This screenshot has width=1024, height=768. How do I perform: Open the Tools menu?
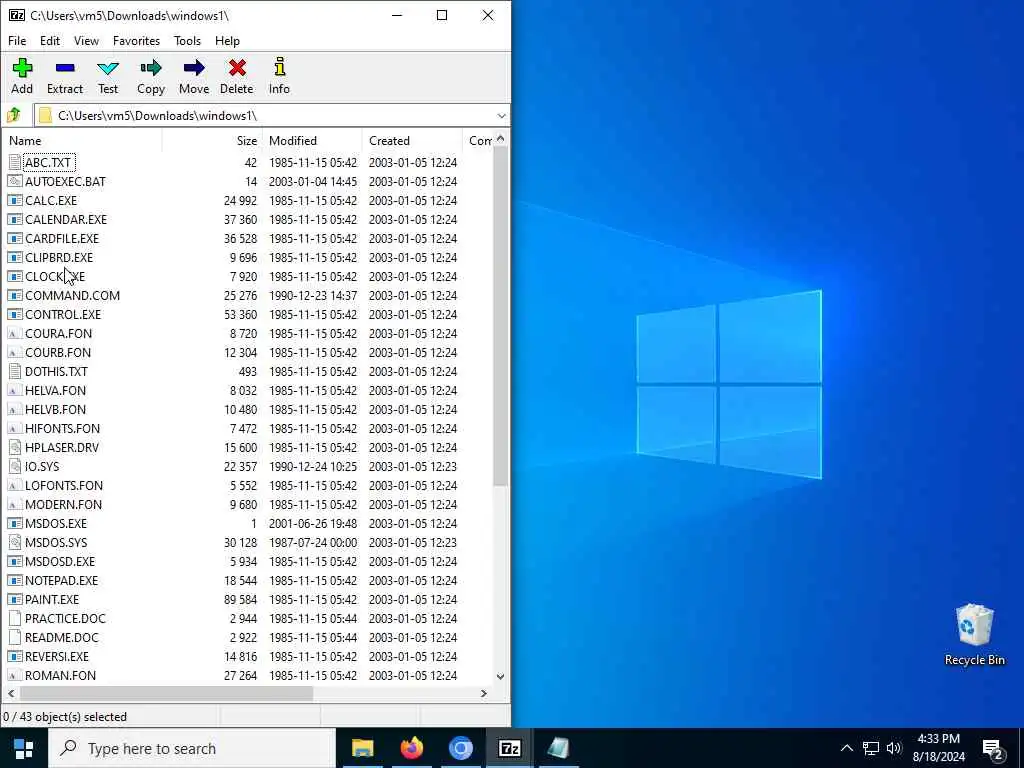(x=187, y=40)
